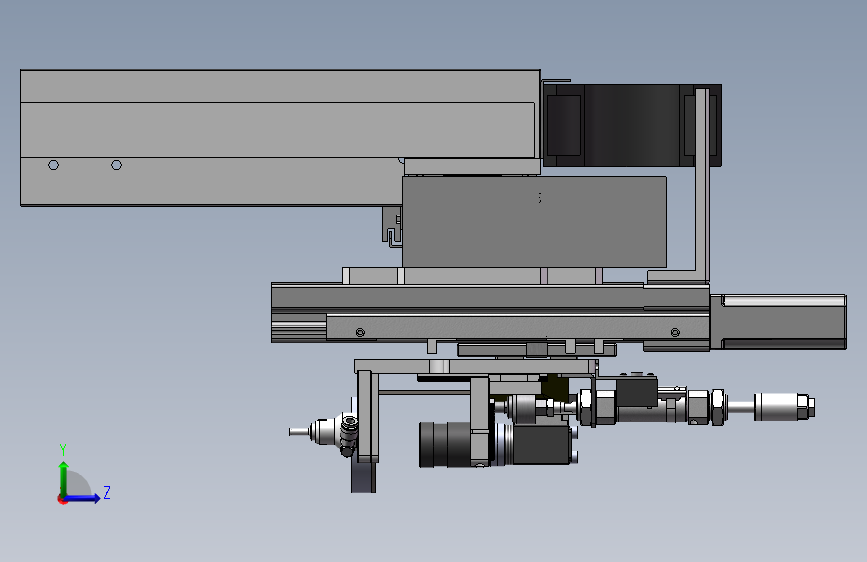This screenshot has width=867, height=562.
Task: Select the right screw on horizontal rail
Action: click(675, 332)
